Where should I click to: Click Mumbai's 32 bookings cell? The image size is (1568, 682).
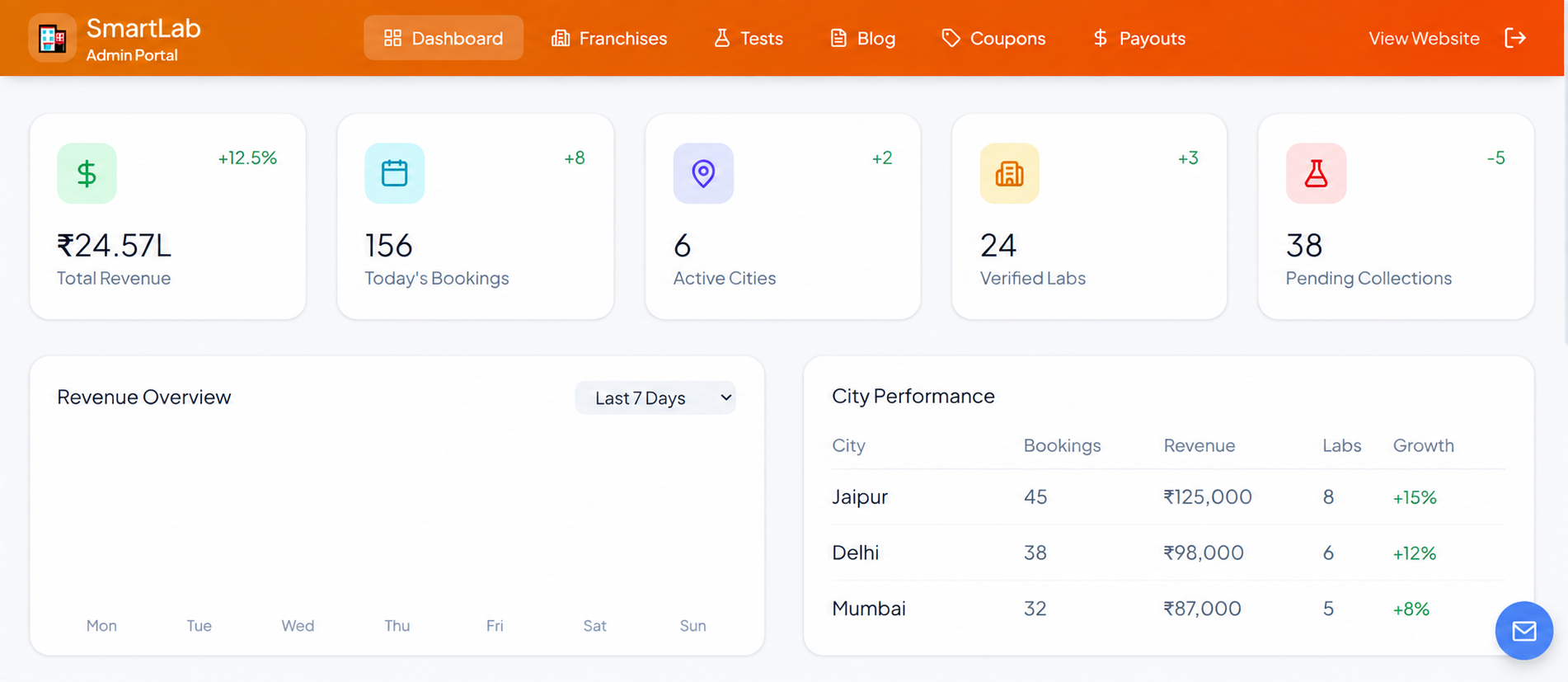pos(1035,609)
